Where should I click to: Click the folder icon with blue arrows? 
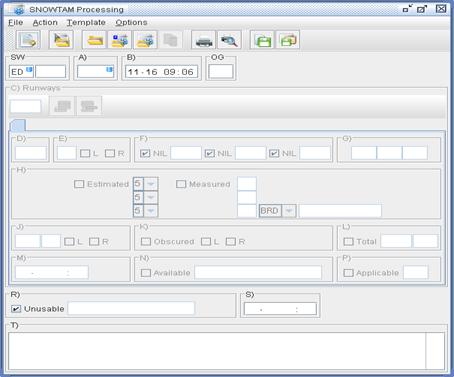point(145,40)
